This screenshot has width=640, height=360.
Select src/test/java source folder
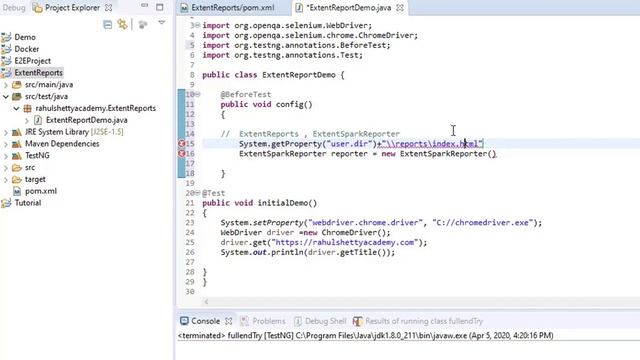[x=46, y=97]
